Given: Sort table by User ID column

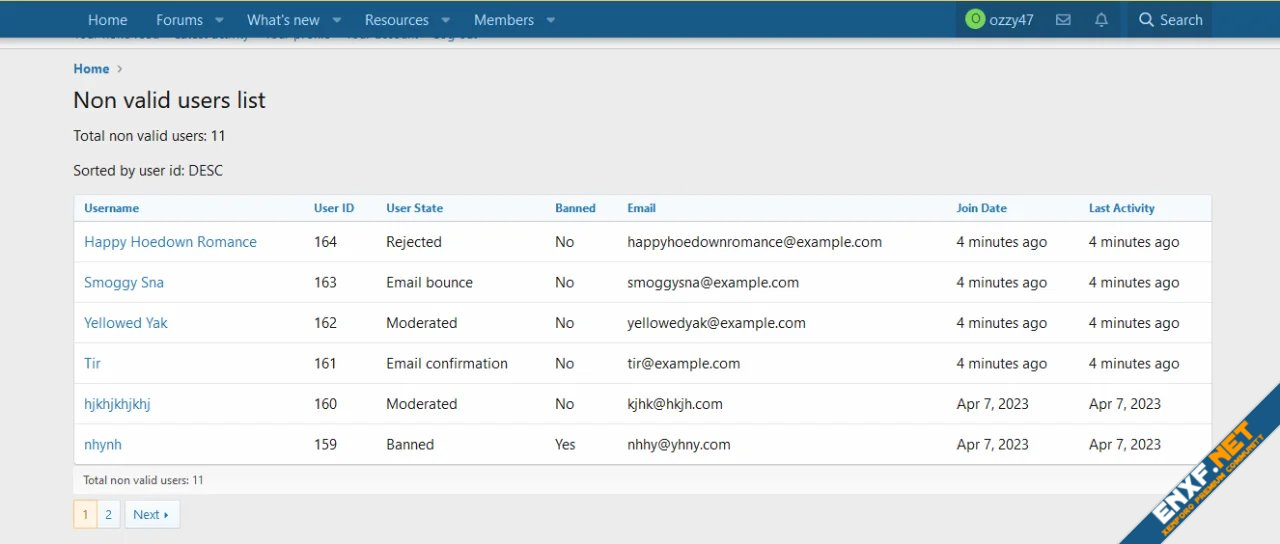Looking at the screenshot, I should (x=334, y=208).
